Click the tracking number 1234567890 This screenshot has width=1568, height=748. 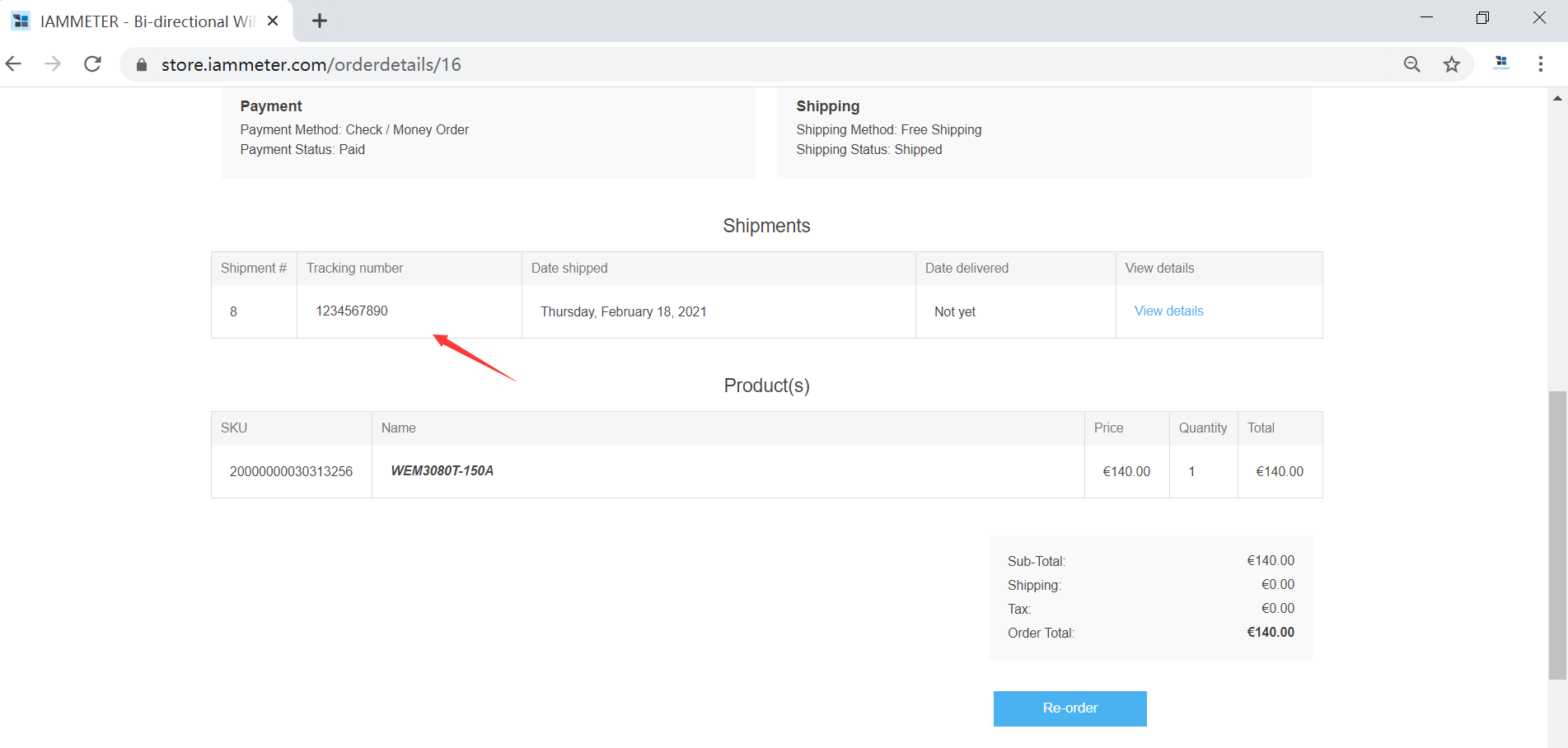click(x=352, y=311)
